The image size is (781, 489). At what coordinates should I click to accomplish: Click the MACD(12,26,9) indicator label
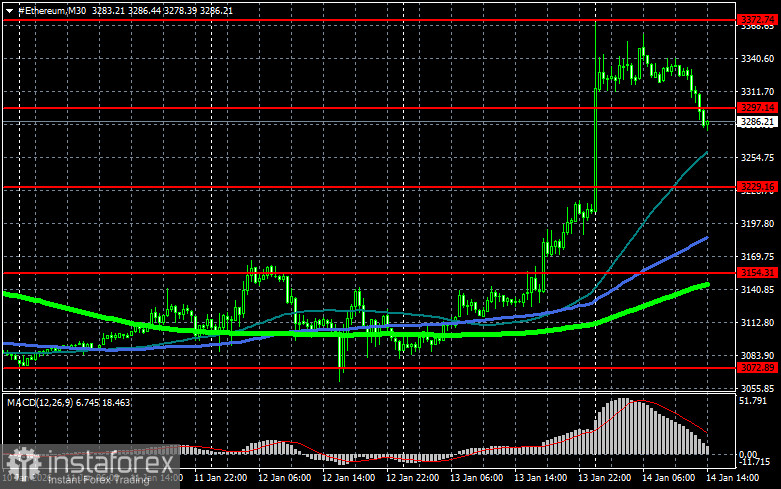coord(40,402)
